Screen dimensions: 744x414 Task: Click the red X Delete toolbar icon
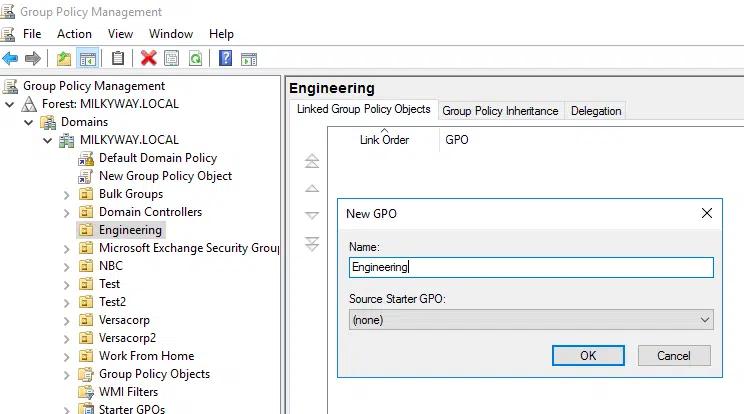(x=149, y=58)
